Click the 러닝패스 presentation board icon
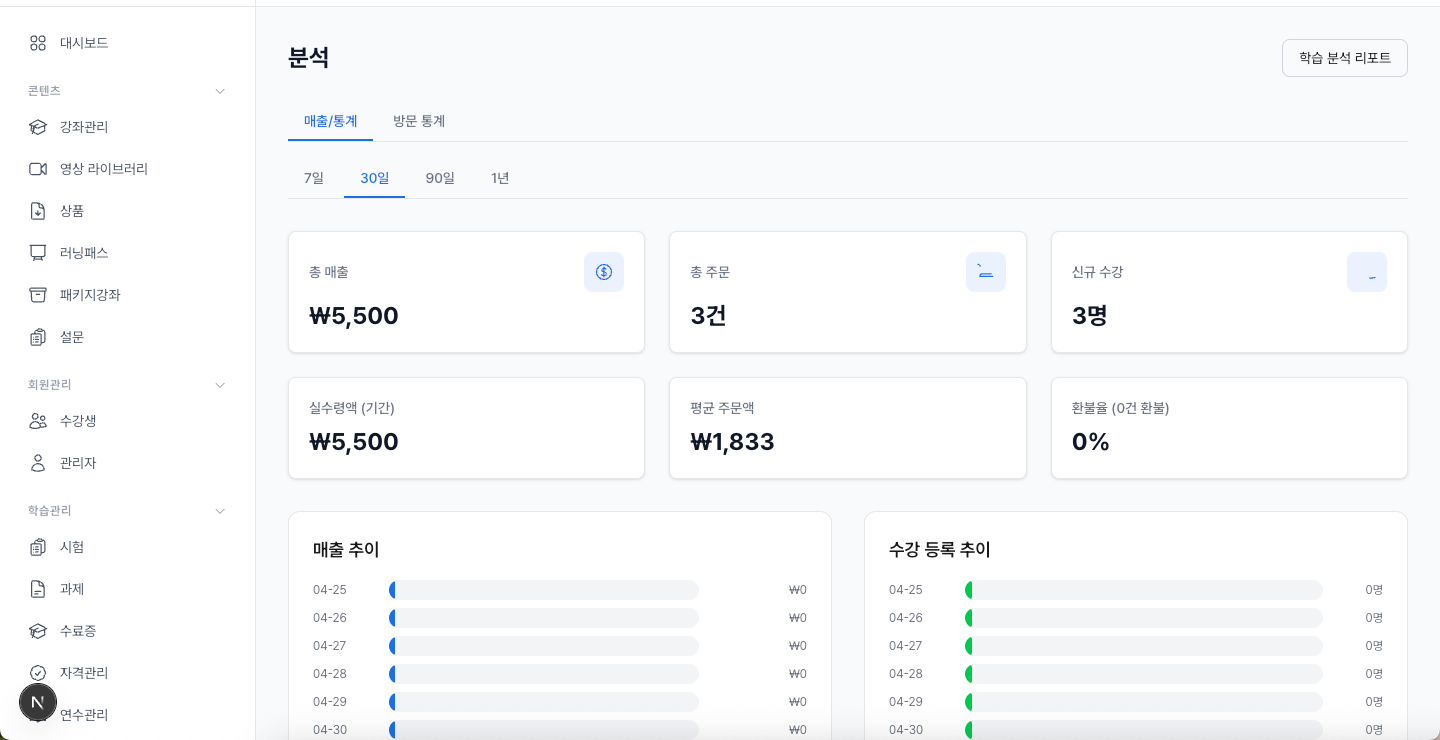 click(38, 253)
